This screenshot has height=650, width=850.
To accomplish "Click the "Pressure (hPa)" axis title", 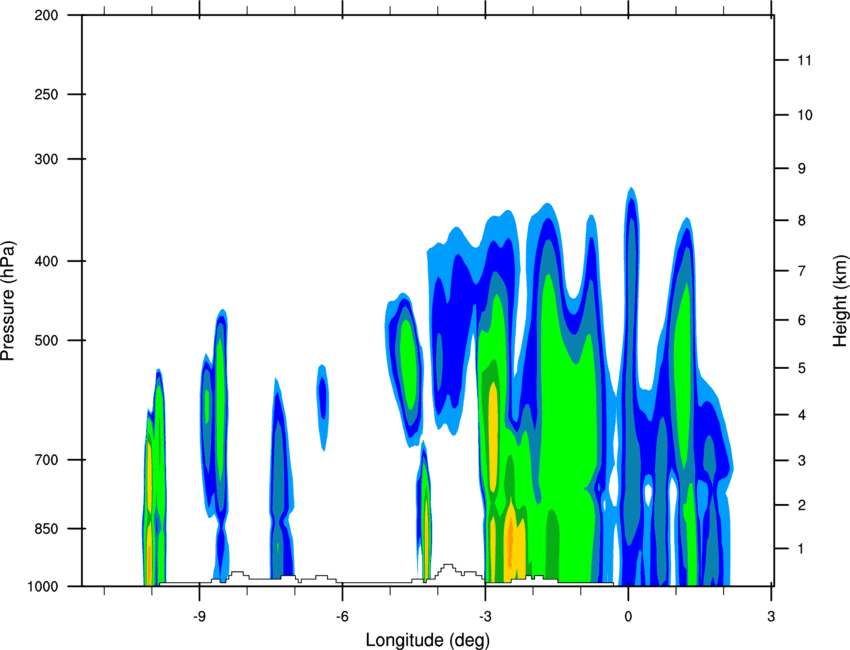I will 8,301.
